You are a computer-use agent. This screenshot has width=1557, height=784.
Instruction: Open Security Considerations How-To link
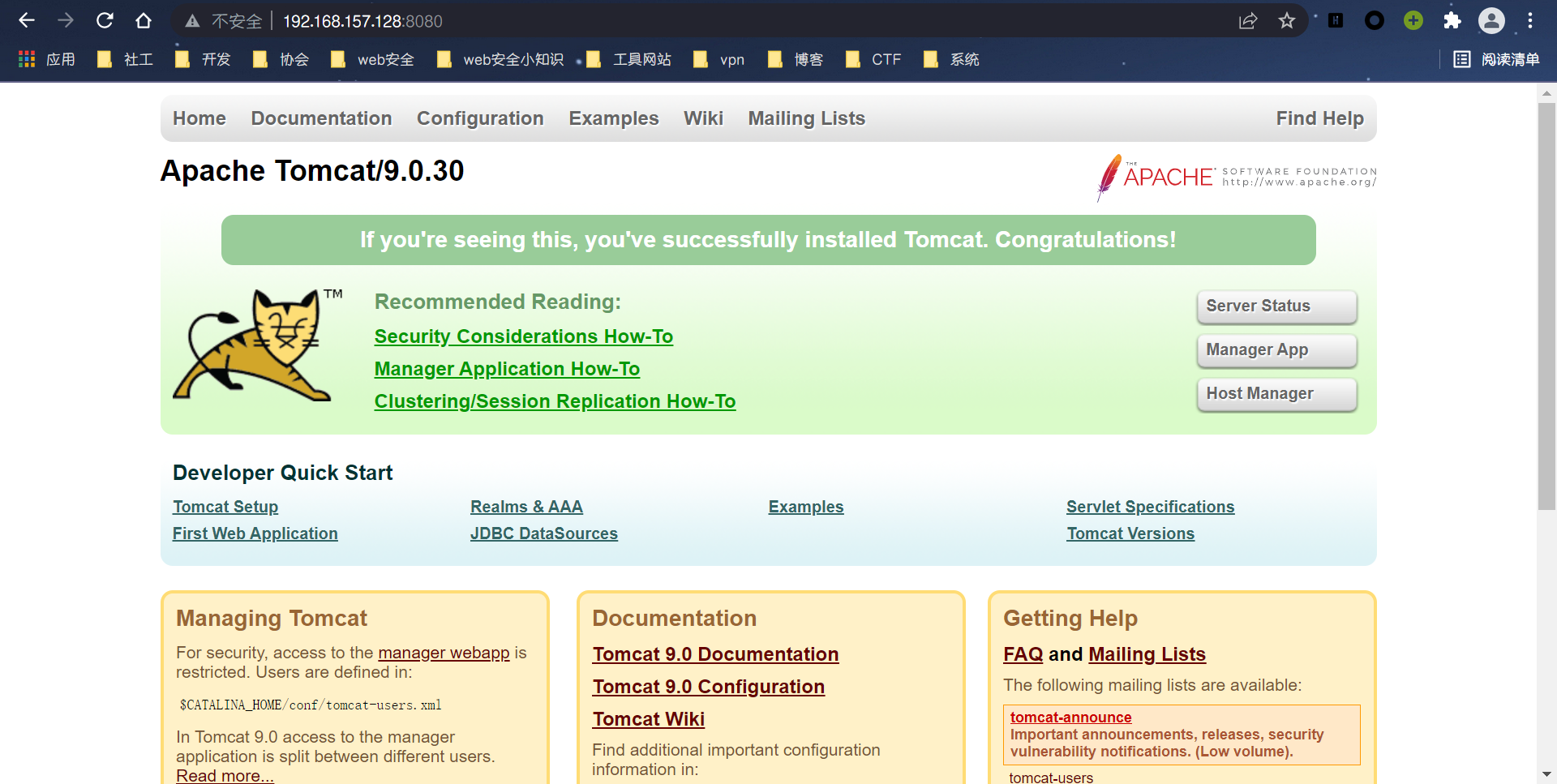524,336
